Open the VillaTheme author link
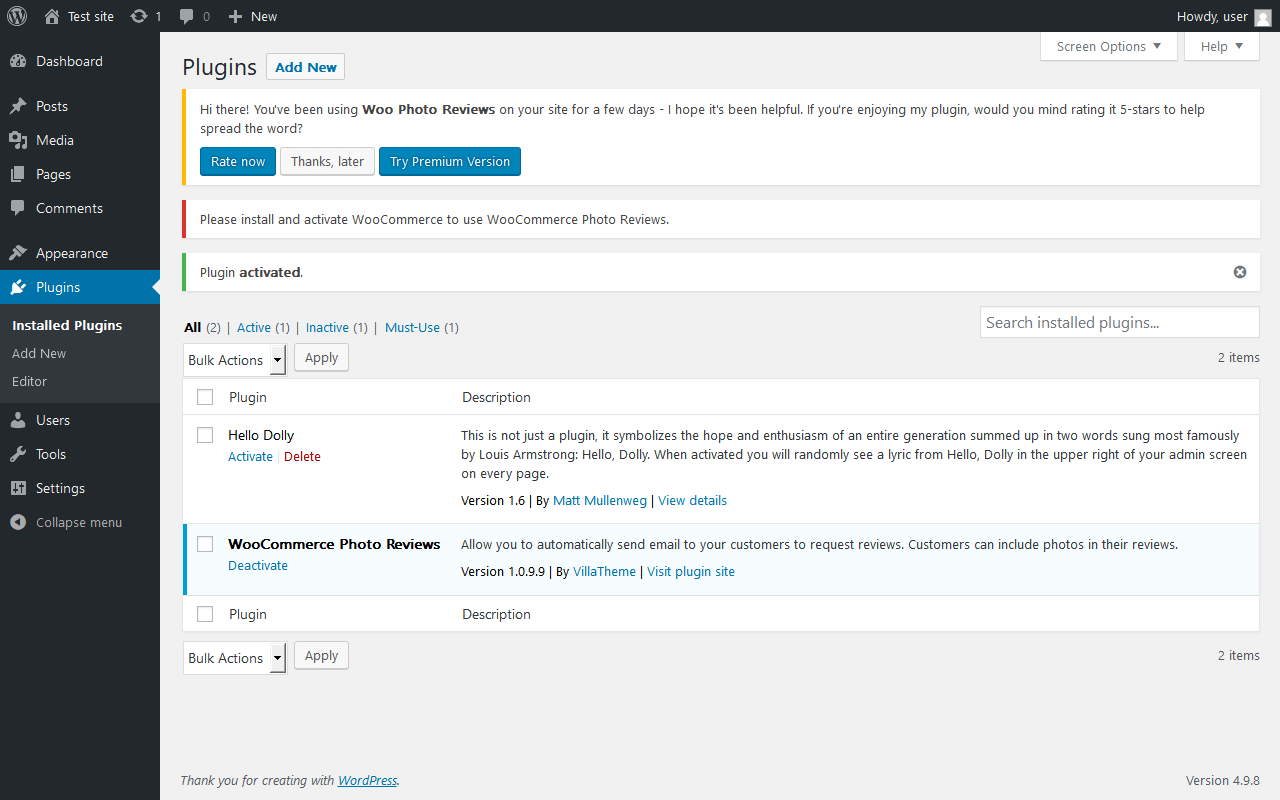The height and width of the screenshot is (800, 1280). [x=604, y=572]
